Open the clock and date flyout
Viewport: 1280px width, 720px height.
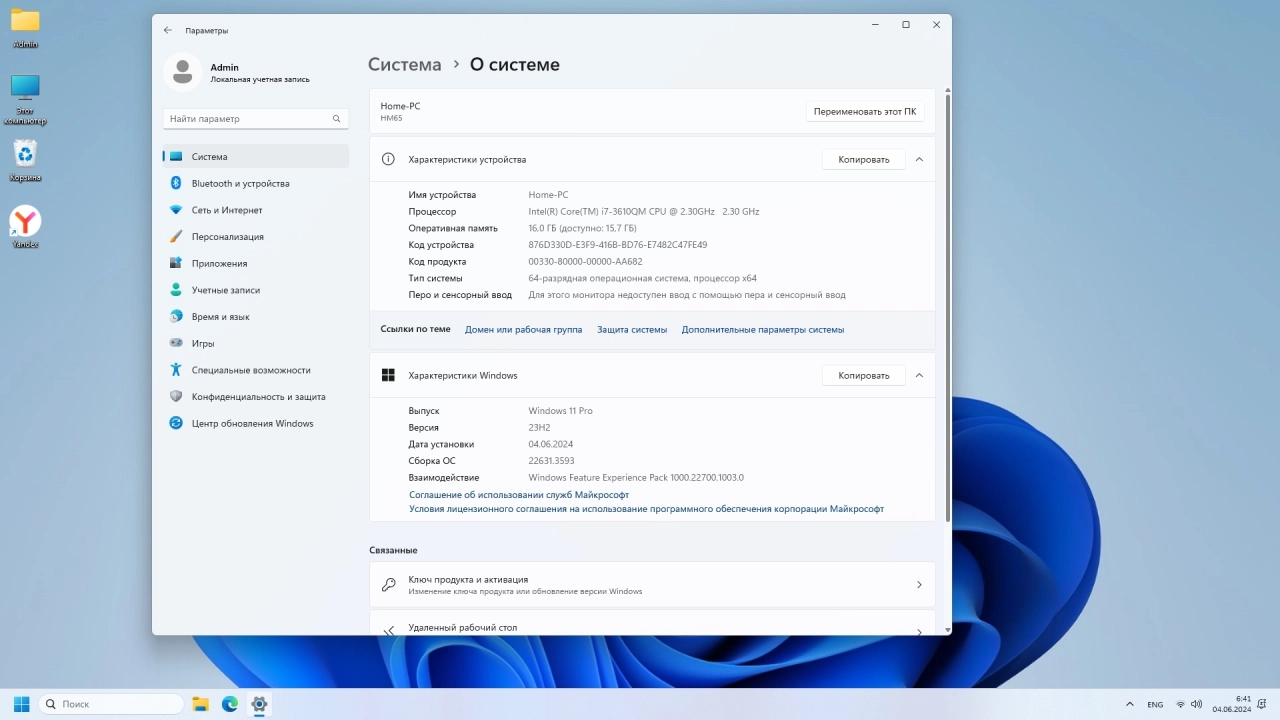1232,704
